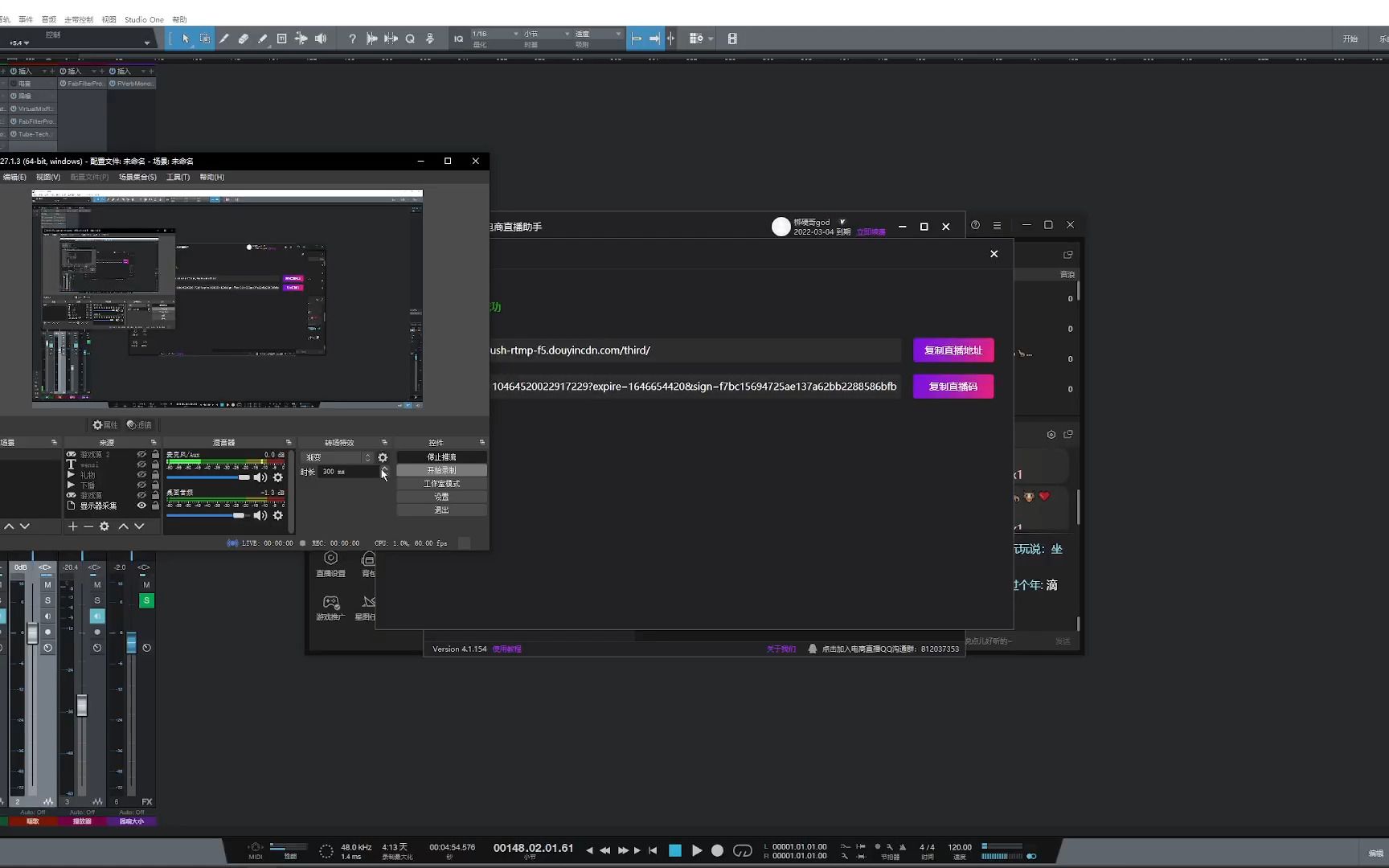Open the options dropdown arrow in toolbar

[711, 39]
